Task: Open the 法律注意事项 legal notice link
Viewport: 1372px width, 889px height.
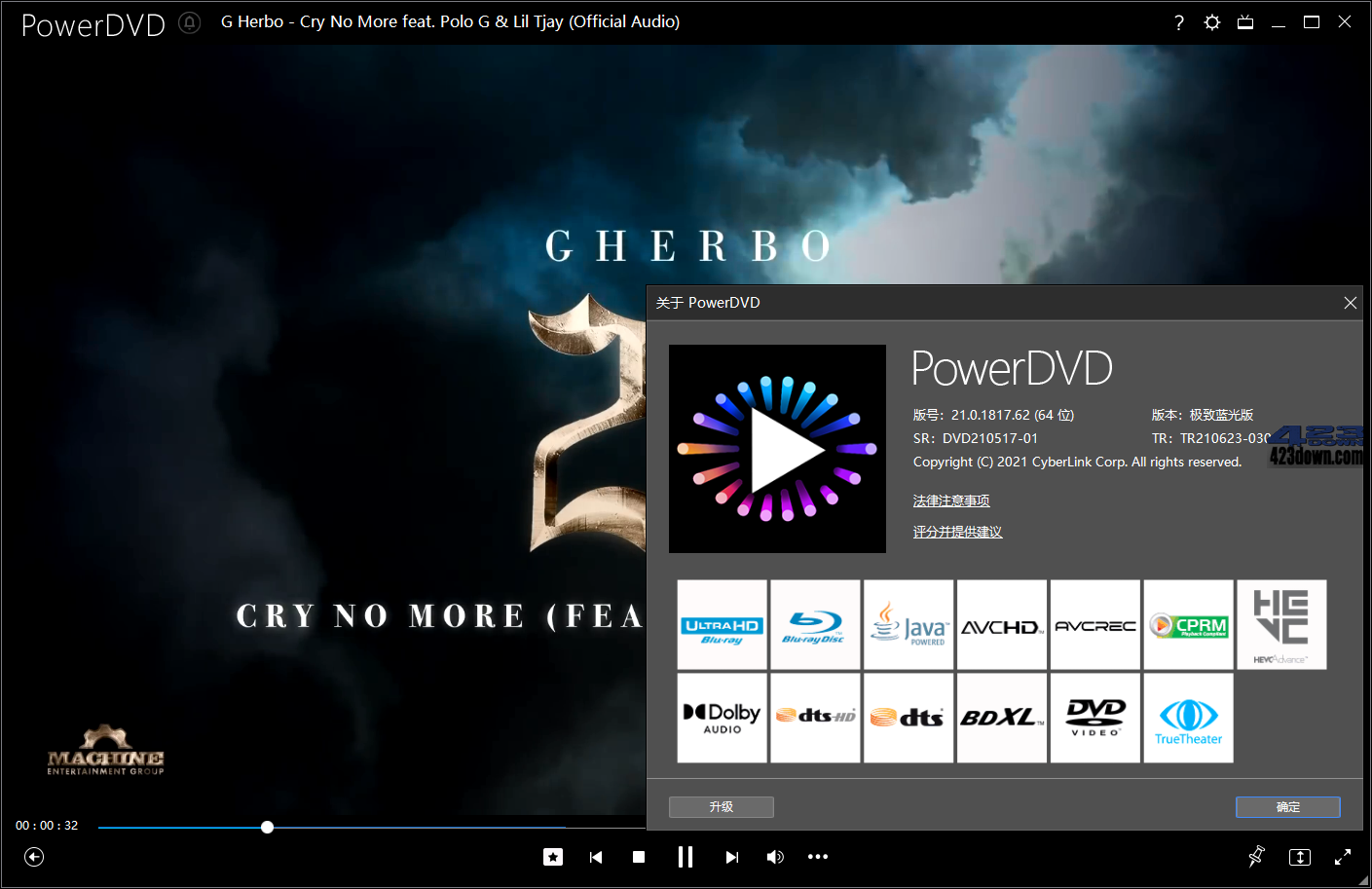Action: click(x=951, y=500)
